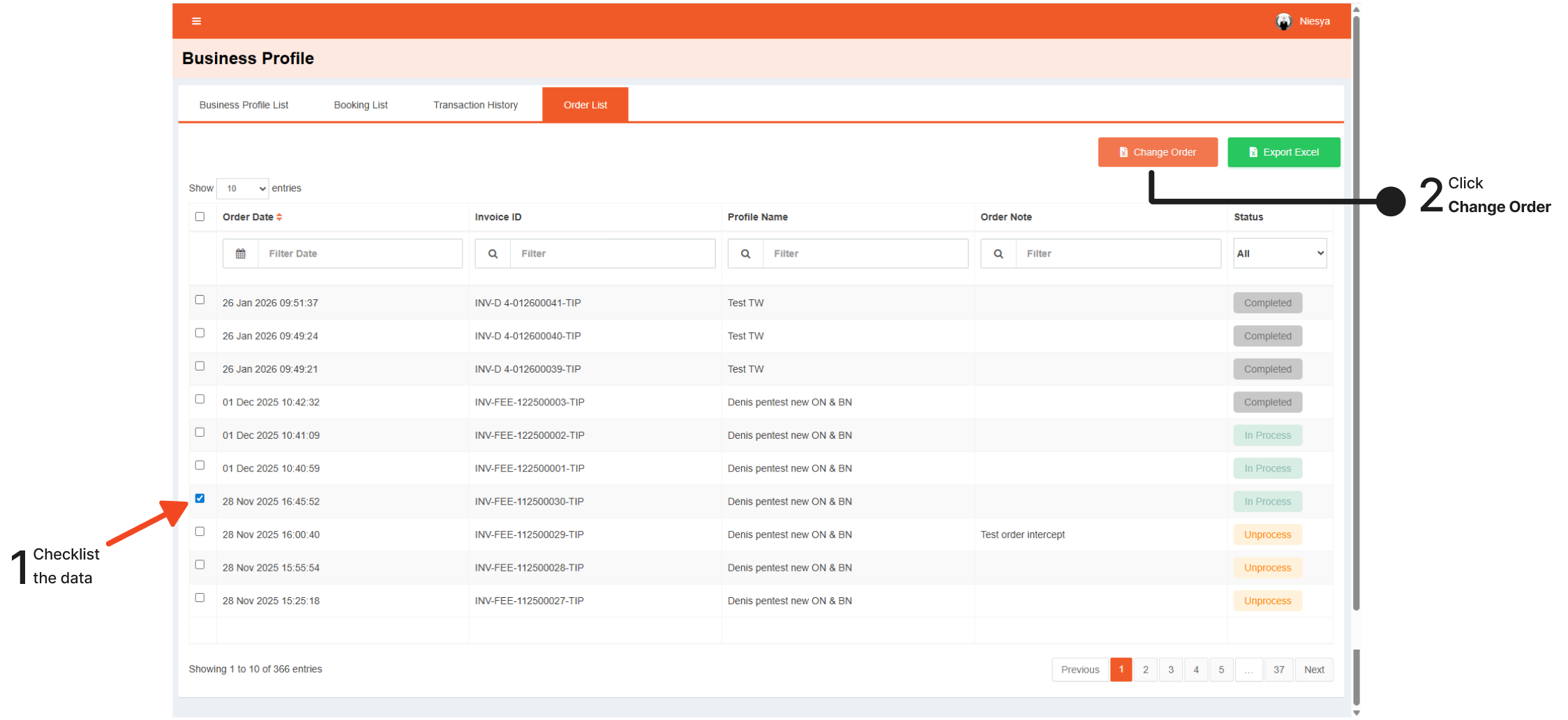Click the search icon beside Profile Name filter
This screenshot has width=1568, height=720.
(745, 254)
